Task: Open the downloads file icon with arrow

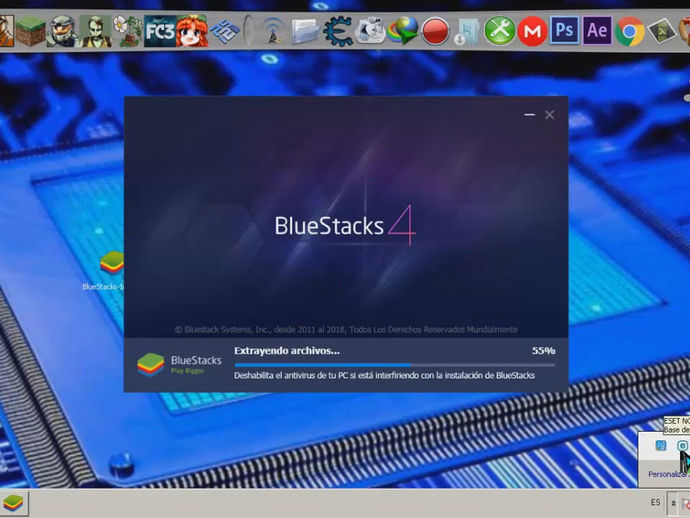Action: (467, 31)
